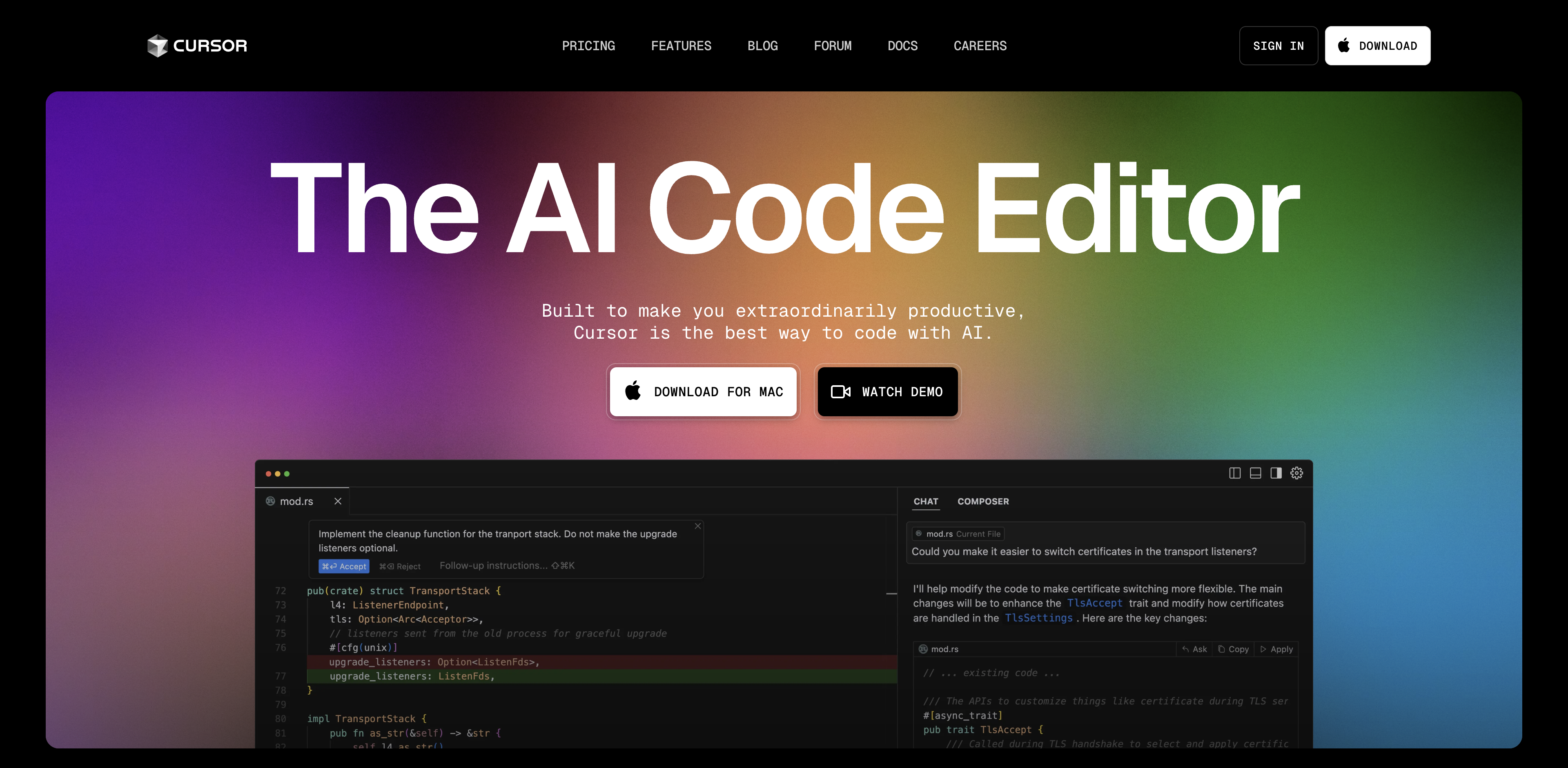The image size is (1568, 768).
Task: Click Ask on the mod.rs code block
Action: tap(1194, 649)
